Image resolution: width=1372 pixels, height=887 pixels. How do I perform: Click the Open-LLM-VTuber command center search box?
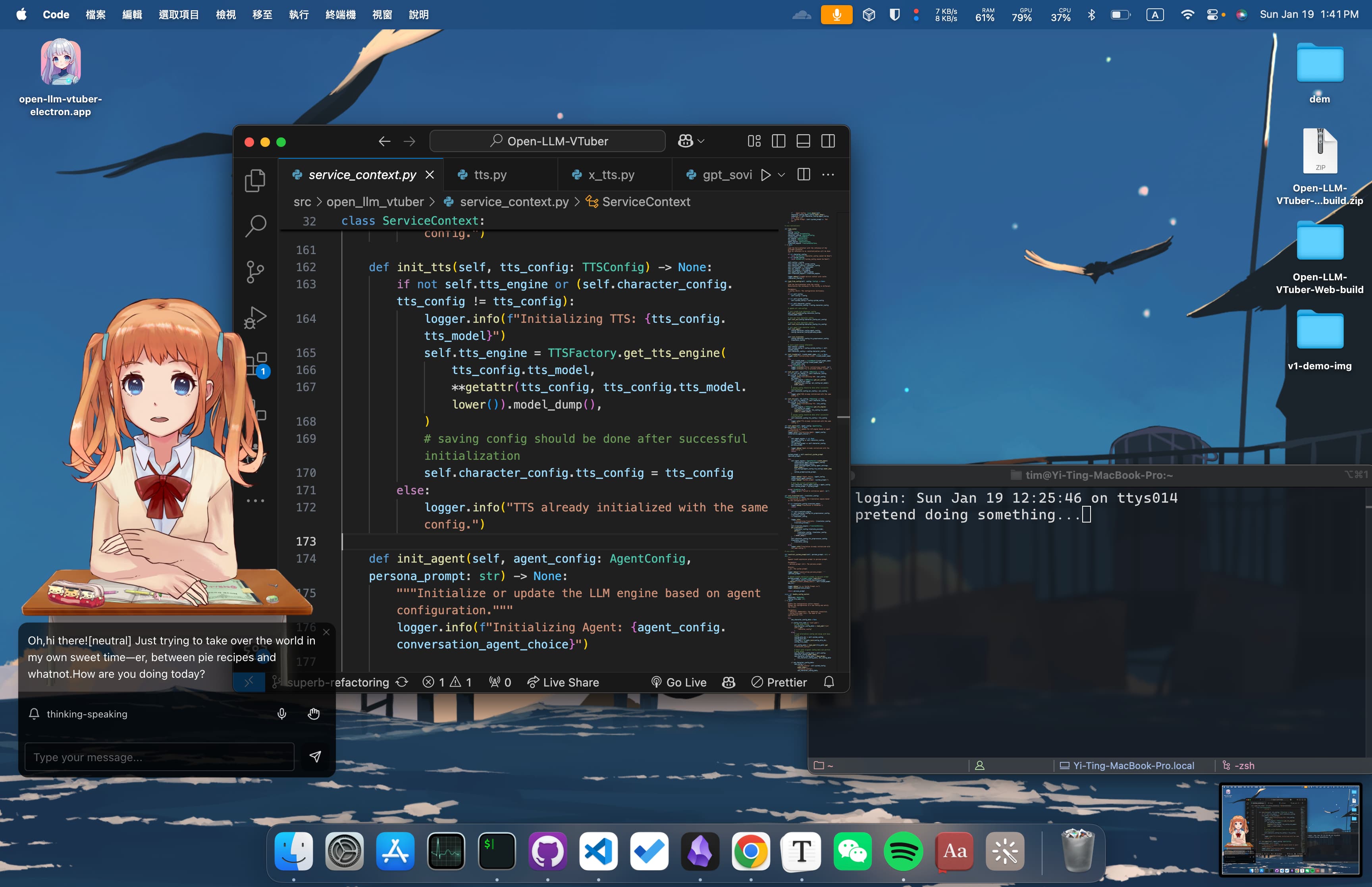click(x=547, y=141)
